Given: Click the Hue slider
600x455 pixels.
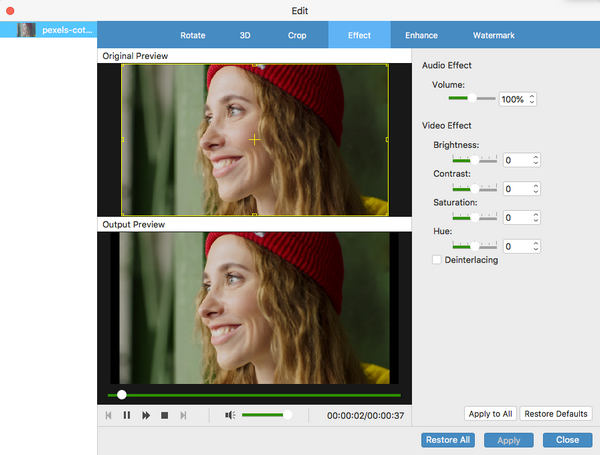Looking at the screenshot, I should coord(474,246).
